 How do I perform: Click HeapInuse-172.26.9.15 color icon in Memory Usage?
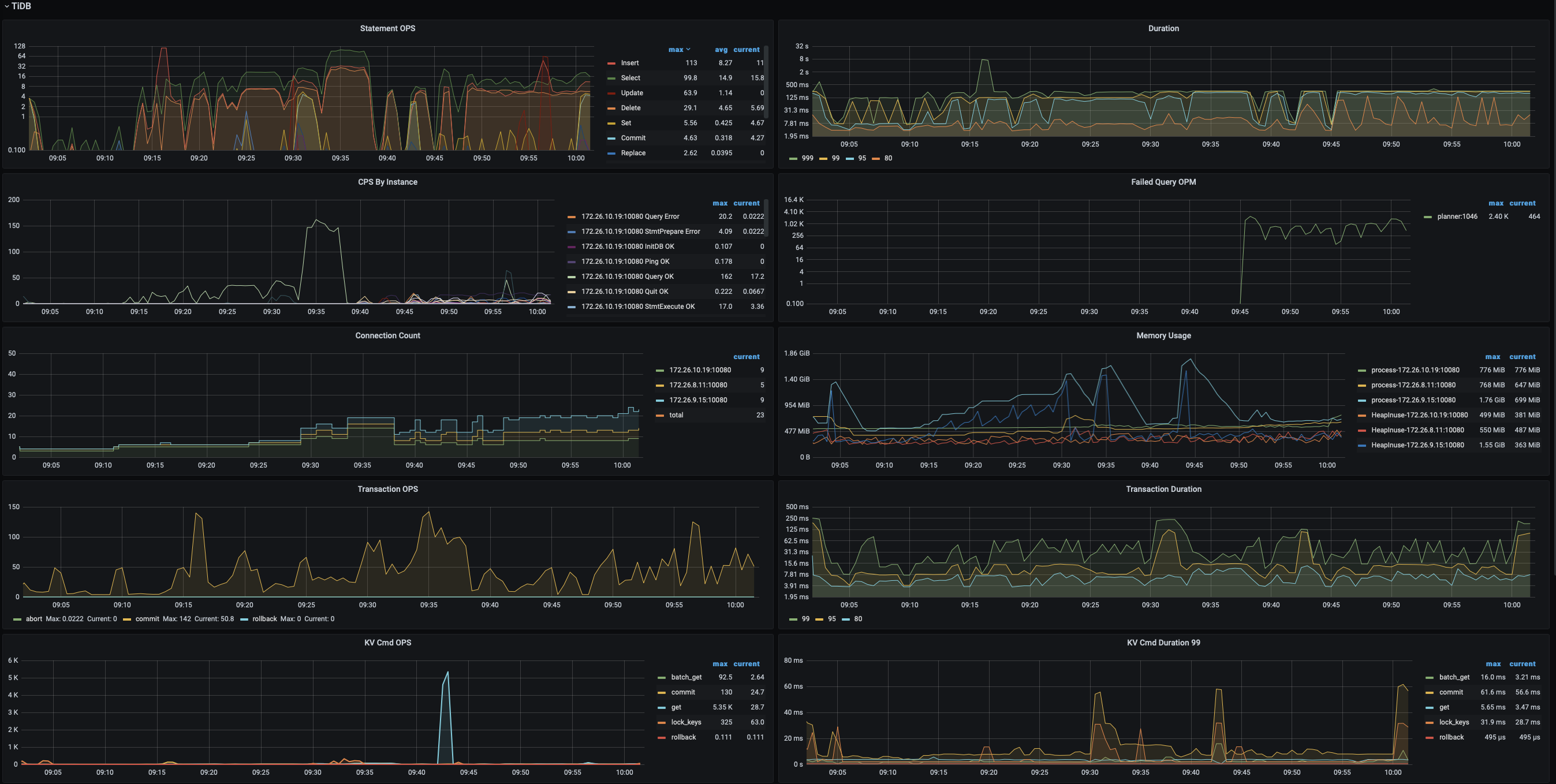[x=1361, y=445]
